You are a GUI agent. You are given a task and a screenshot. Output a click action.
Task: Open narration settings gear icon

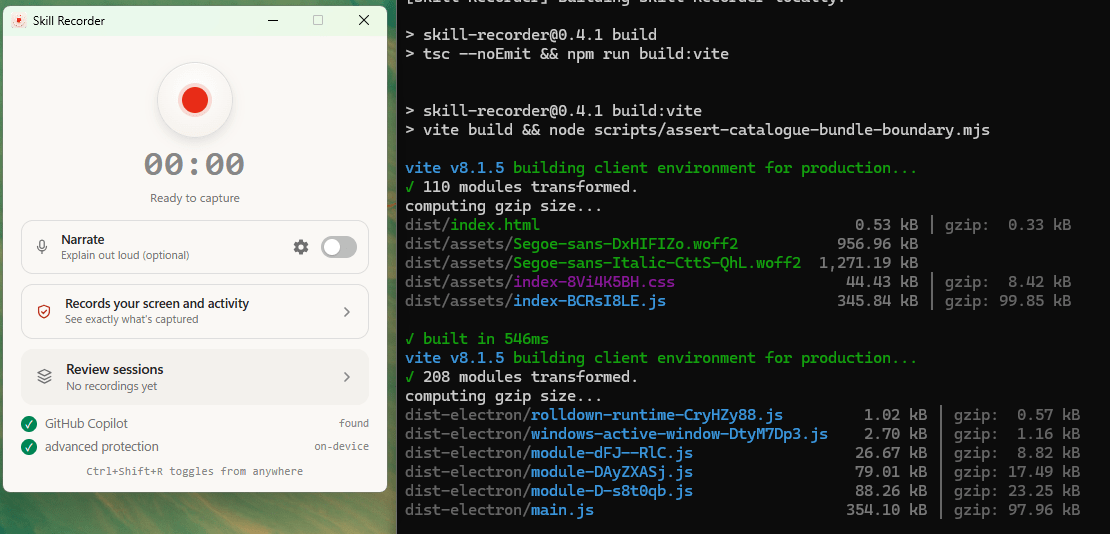point(301,247)
